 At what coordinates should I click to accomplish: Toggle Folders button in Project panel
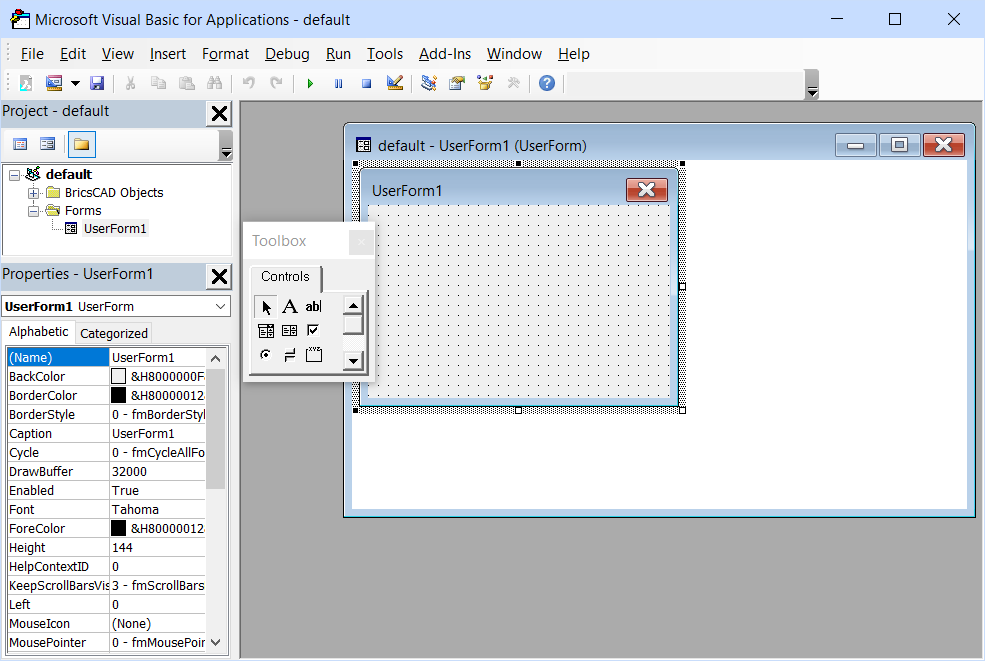pyautogui.click(x=82, y=145)
